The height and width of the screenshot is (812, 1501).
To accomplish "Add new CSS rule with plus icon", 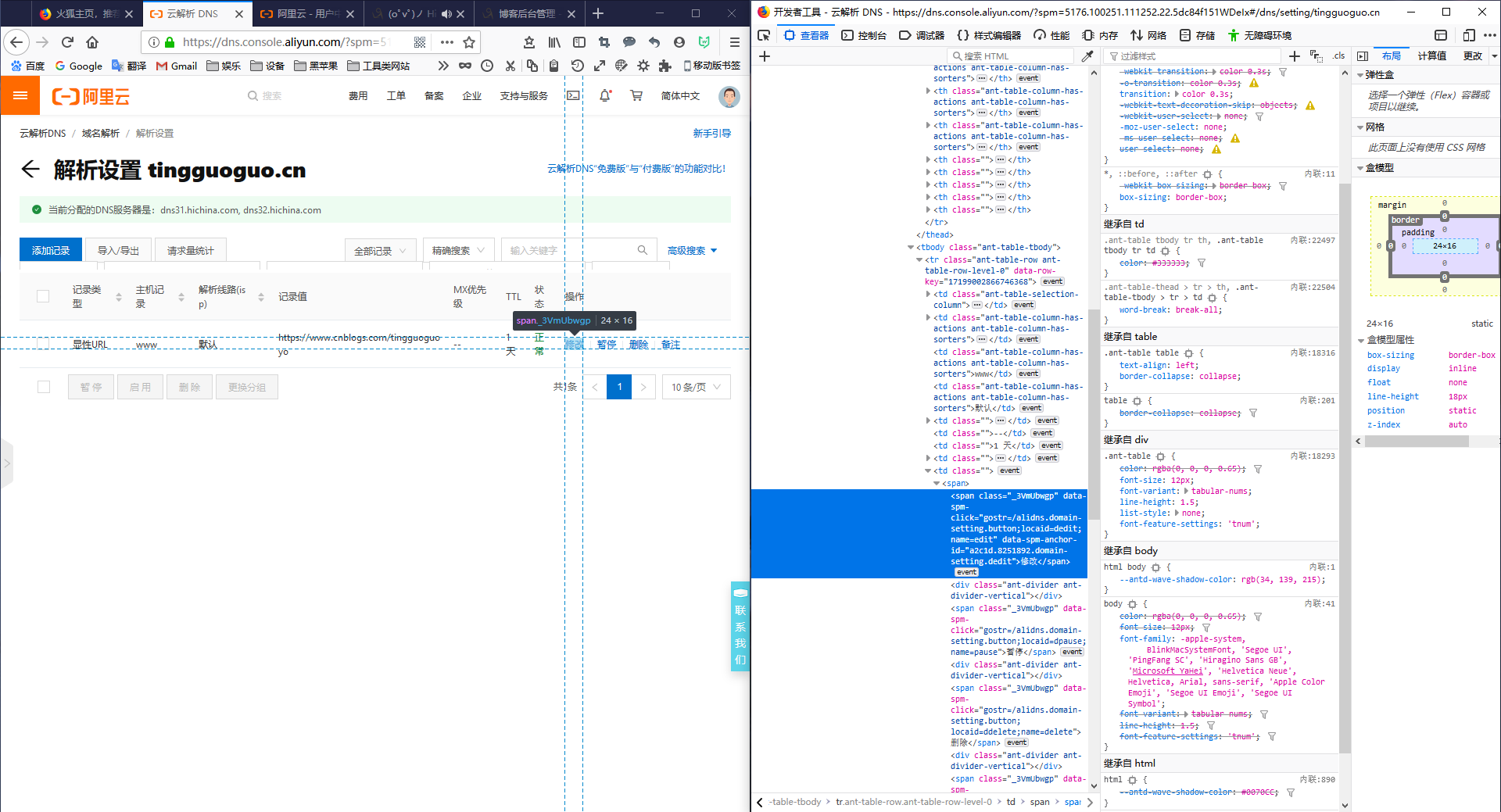I will (x=1295, y=55).
